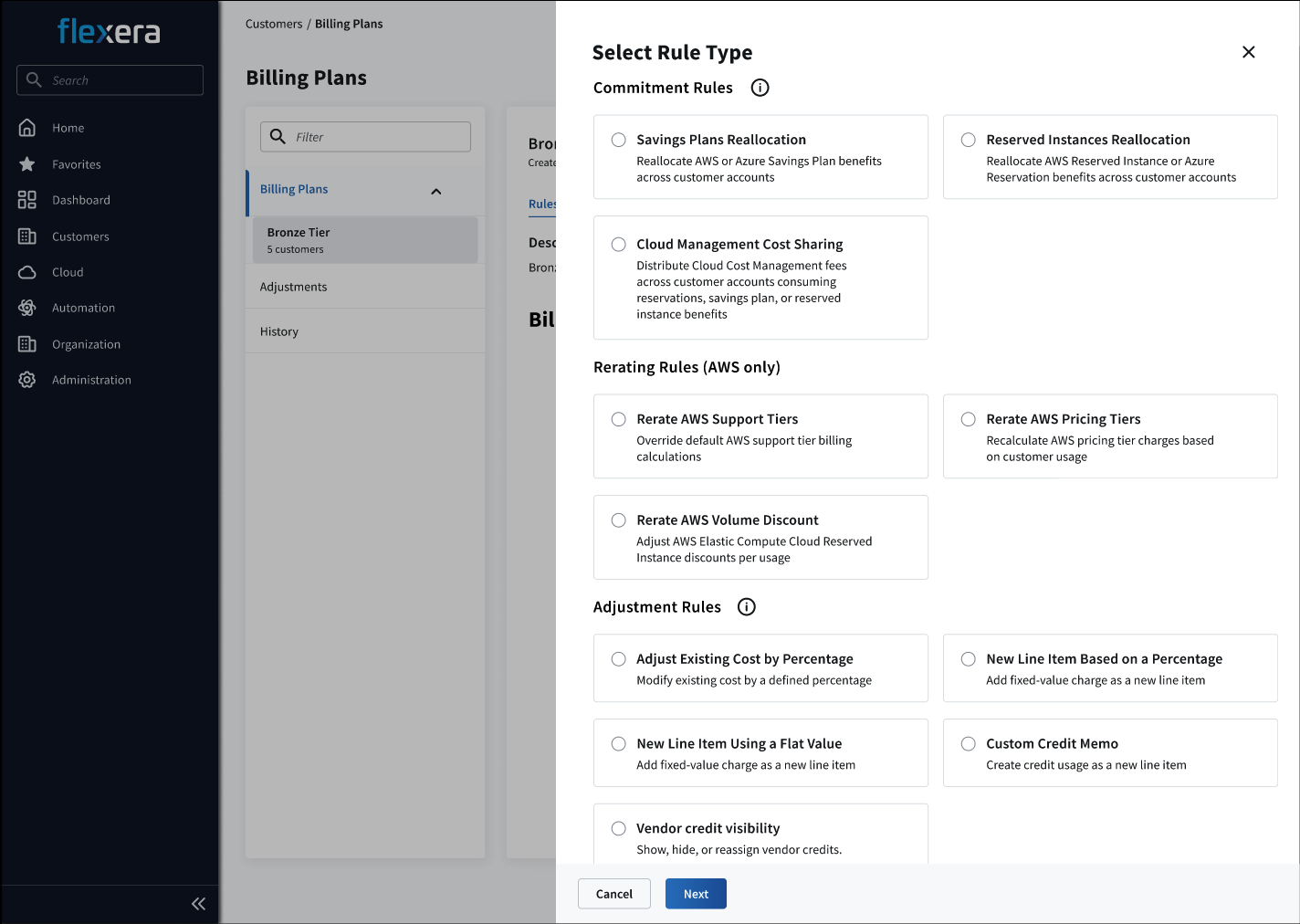The height and width of the screenshot is (924, 1300).
Task: Click the Dashboard grid icon
Action: (x=27, y=200)
